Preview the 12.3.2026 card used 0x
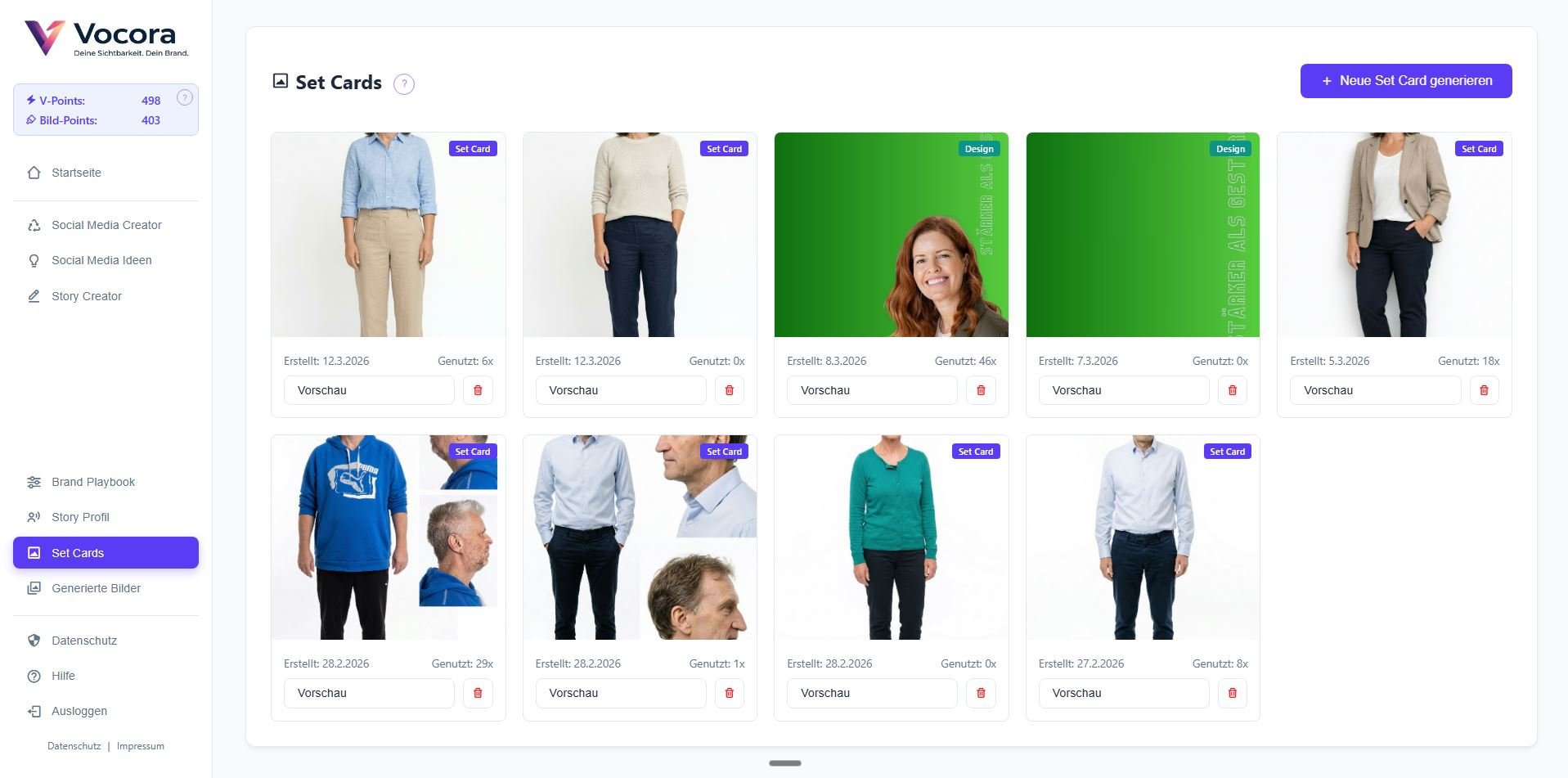 tap(621, 390)
